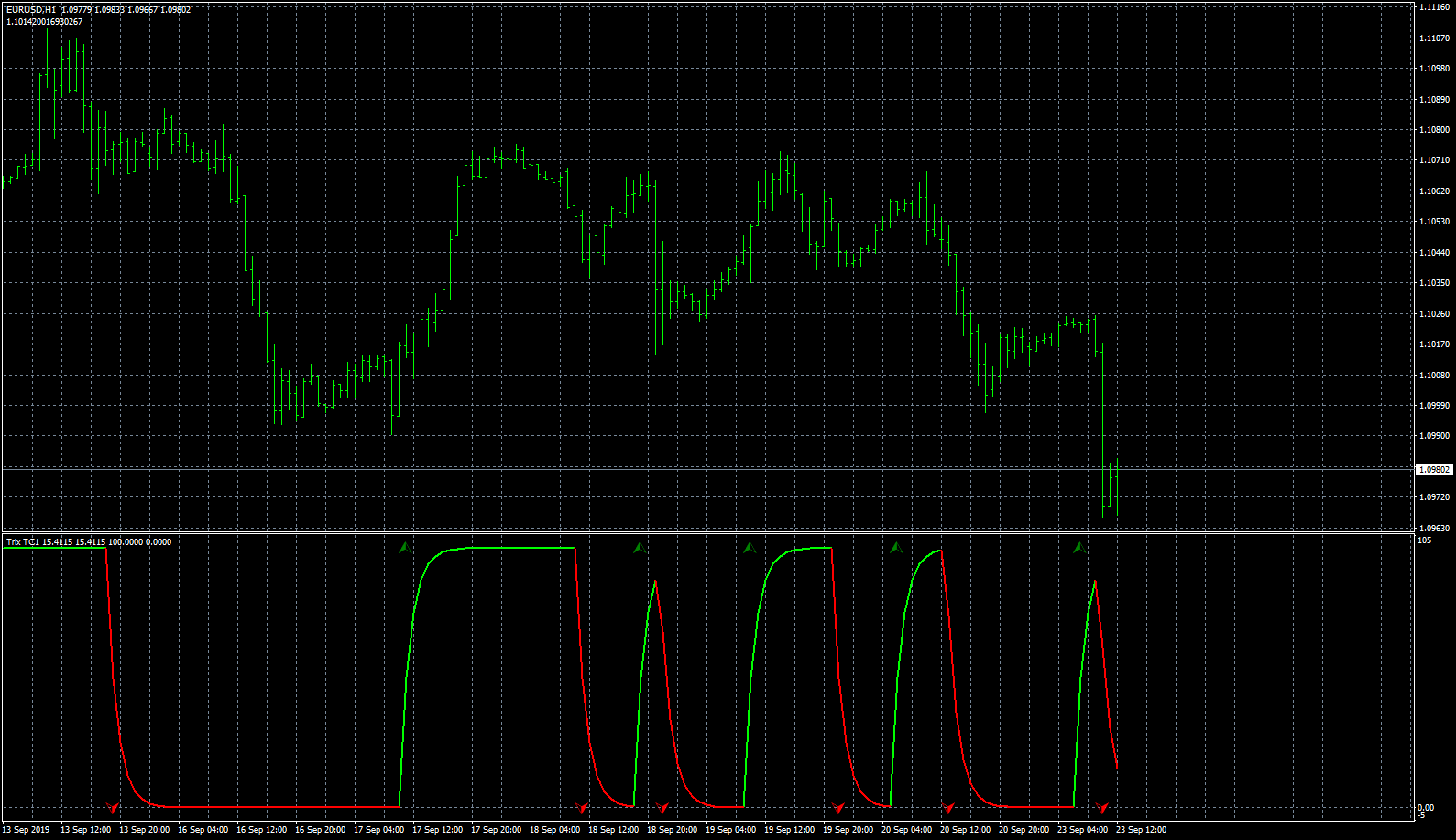1456x840 pixels.
Task: Click the 19 Sep 12:00 time label
Action: pos(789,830)
